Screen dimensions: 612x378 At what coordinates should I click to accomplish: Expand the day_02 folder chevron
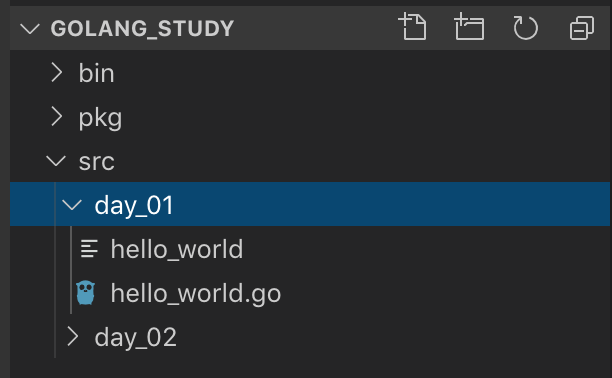pyautogui.click(x=73, y=337)
